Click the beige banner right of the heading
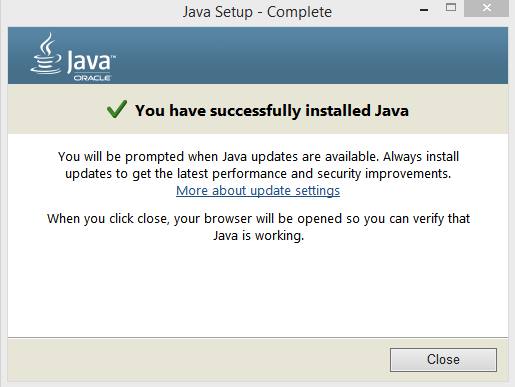This screenshot has height=387, width=515. tap(458, 109)
